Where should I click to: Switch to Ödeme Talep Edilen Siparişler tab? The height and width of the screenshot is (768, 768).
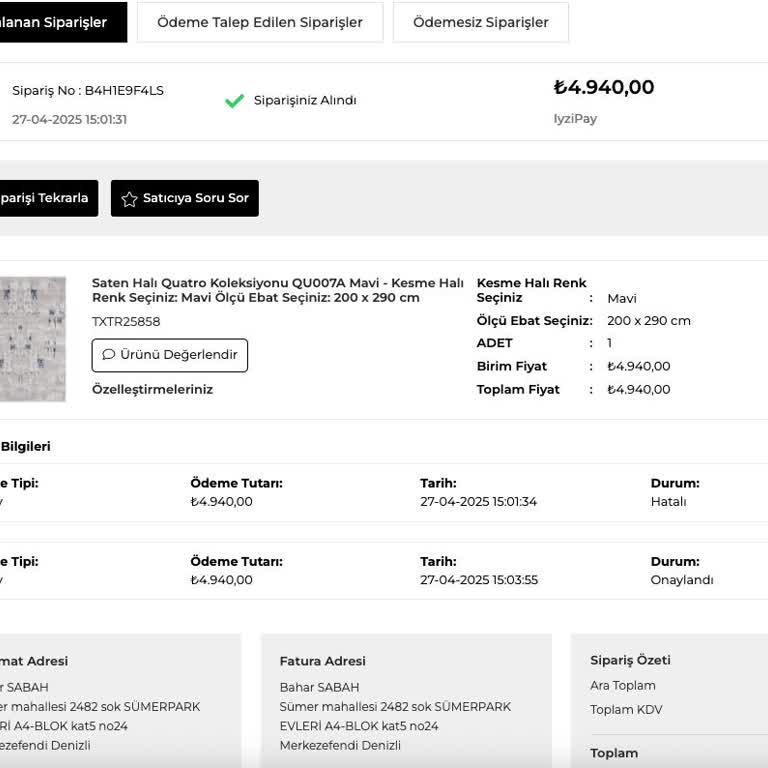coord(260,22)
